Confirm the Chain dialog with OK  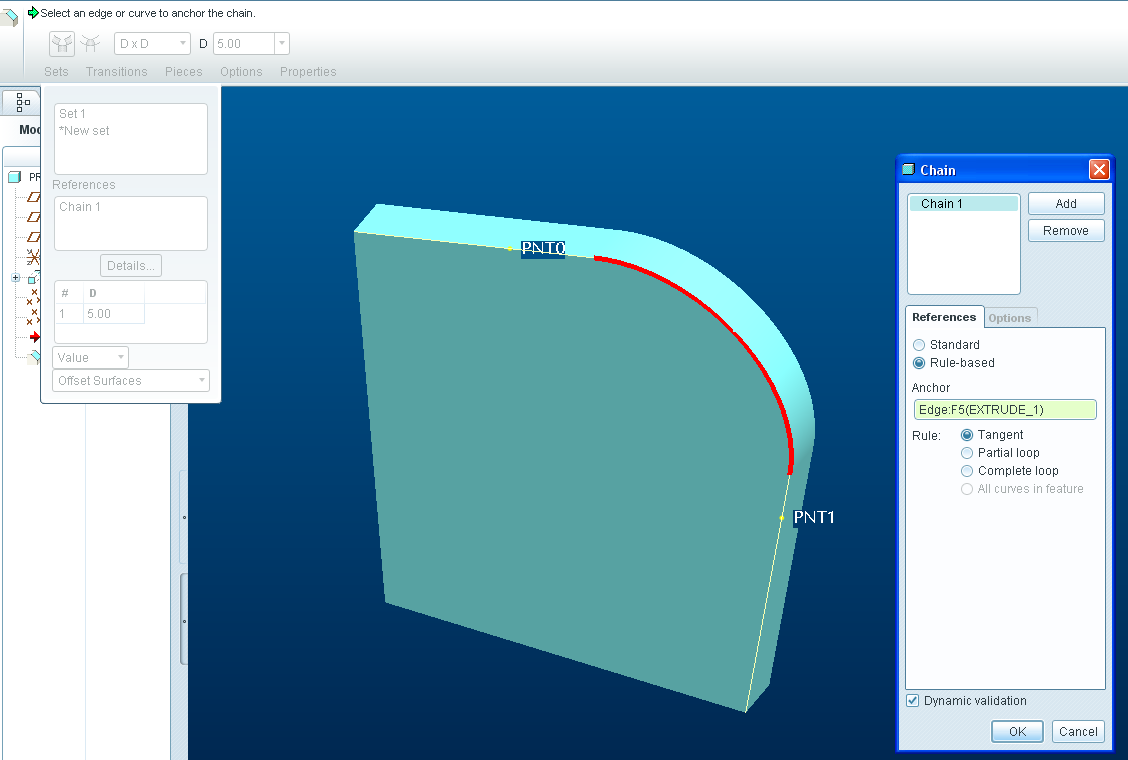[x=1017, y=731]
